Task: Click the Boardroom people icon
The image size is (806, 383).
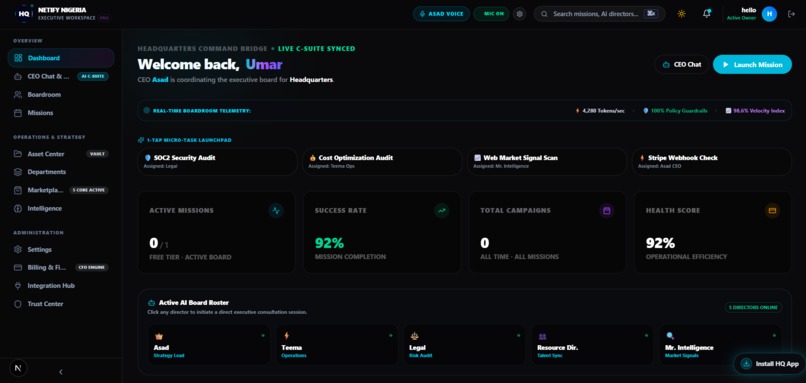Action: tap(19, 95)
